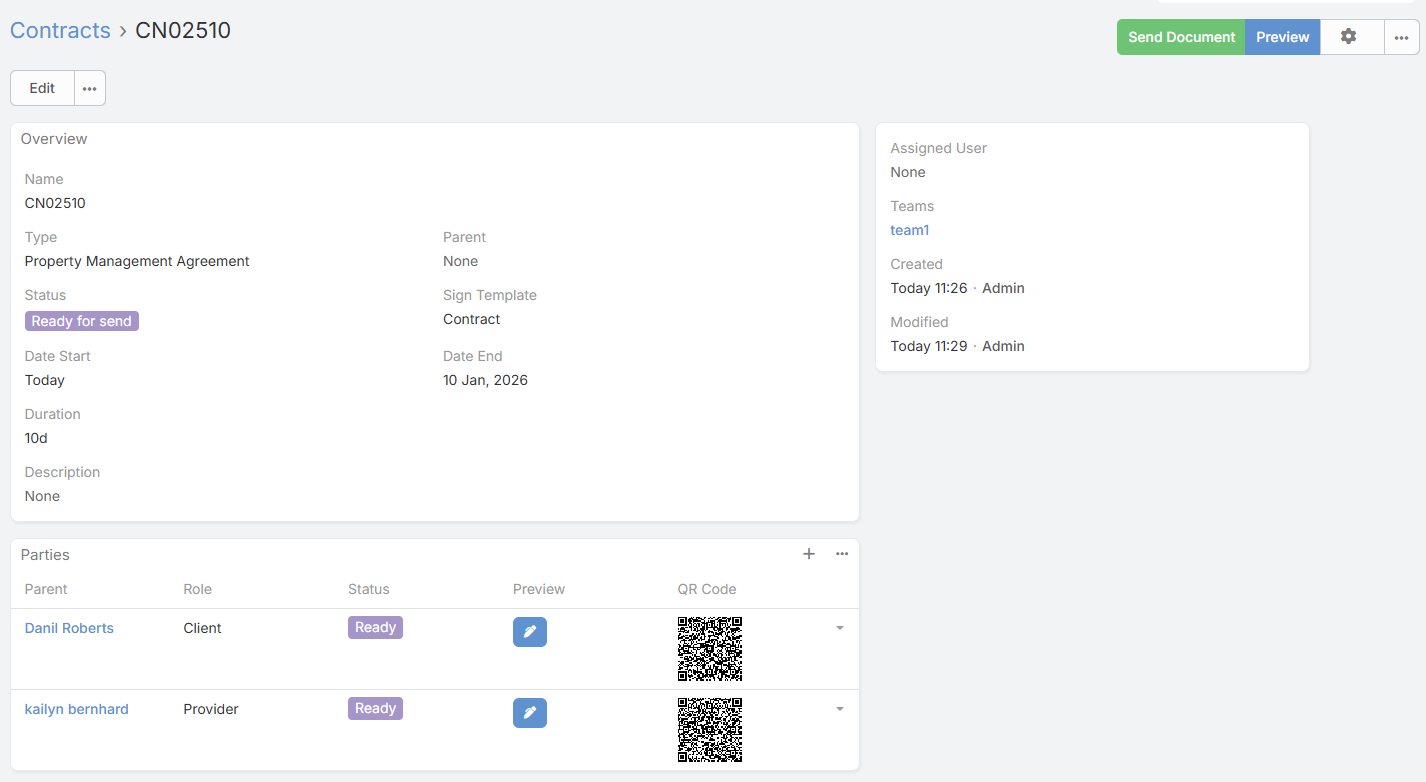The image size is (1426, 782).
Task: Open kailyn bernhard party record
Action: tap(76, 709)
